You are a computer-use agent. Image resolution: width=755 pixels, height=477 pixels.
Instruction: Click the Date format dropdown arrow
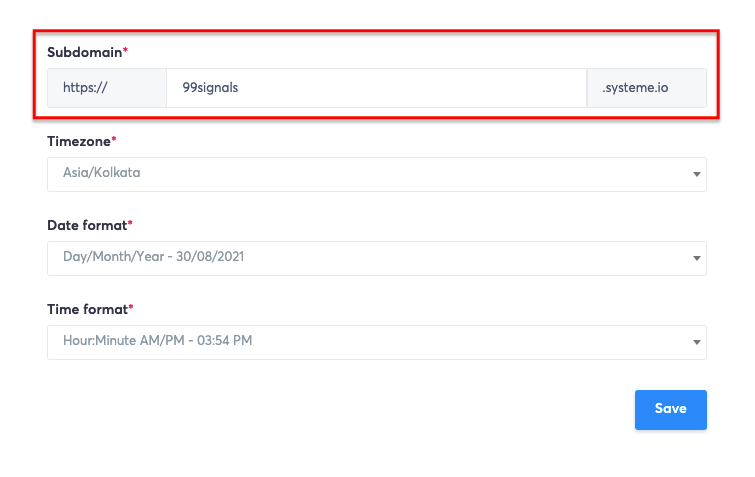696,258
